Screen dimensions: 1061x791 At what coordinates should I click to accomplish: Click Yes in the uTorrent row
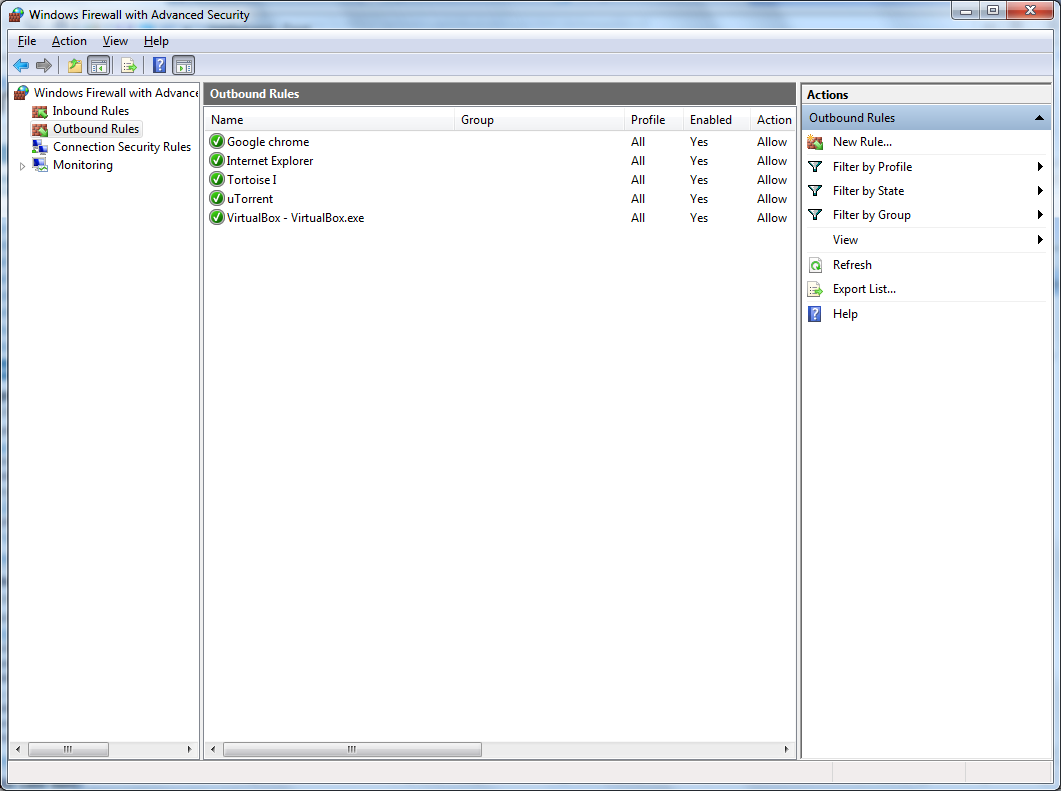coord(699,198)
